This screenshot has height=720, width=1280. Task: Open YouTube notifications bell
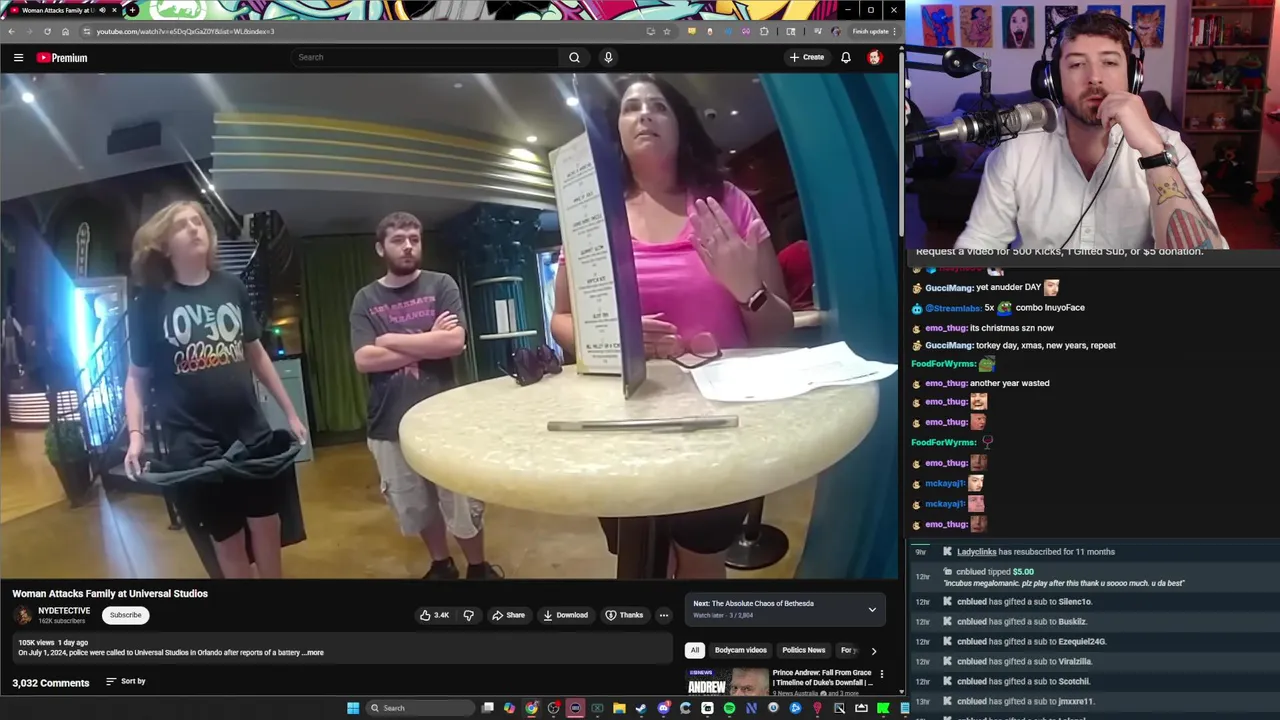846,57
